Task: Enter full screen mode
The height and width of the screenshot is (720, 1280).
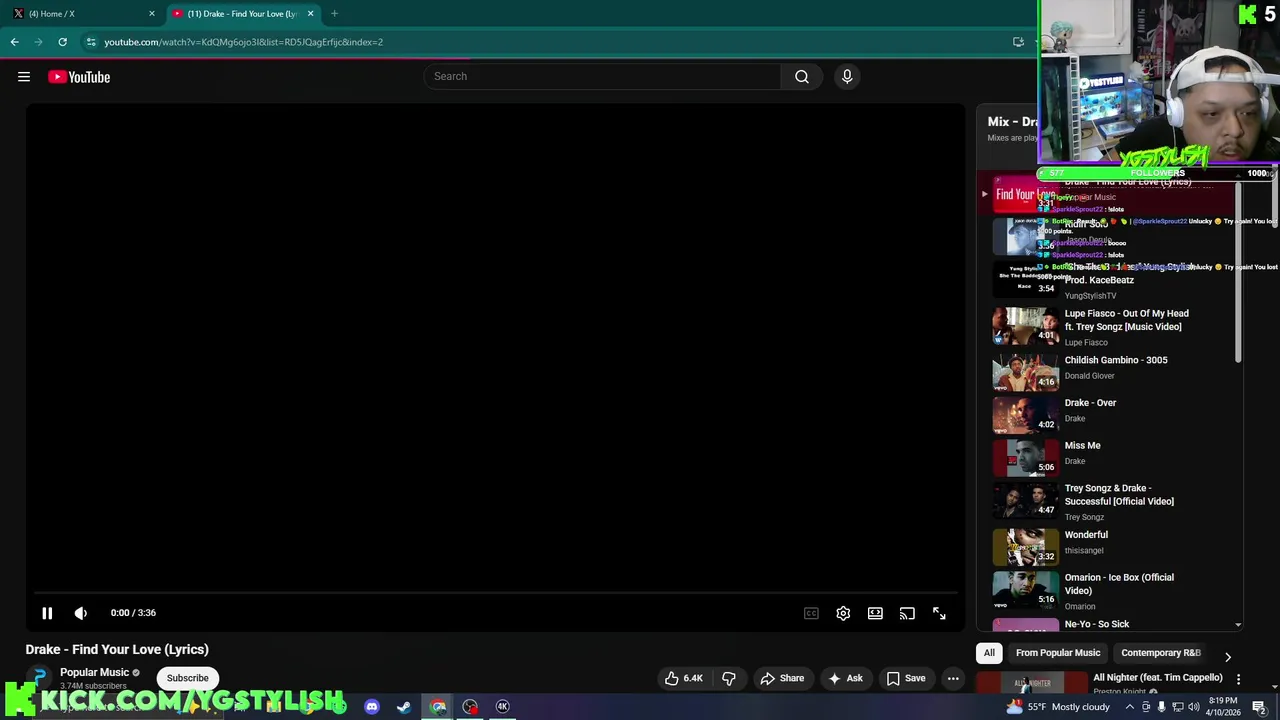Action: point(939,613)
